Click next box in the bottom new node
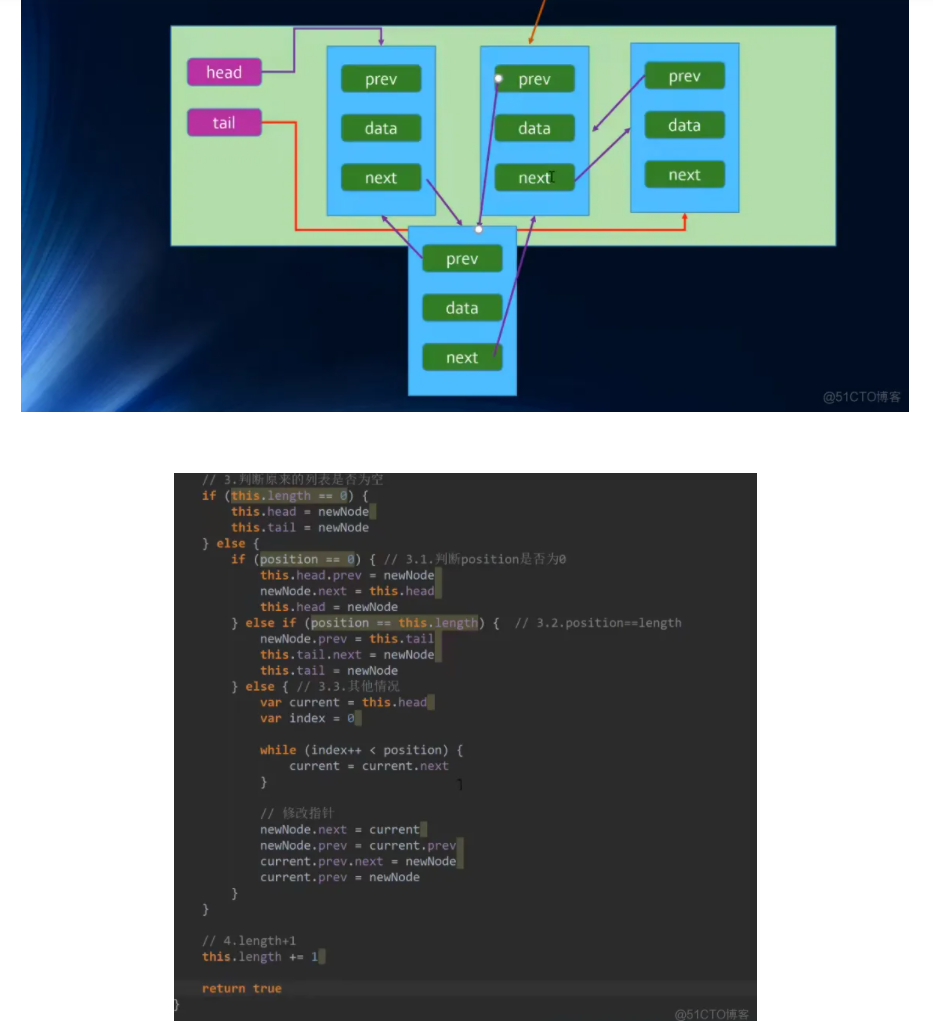This screenshot has height=1021, width=933. [x=462, y=357]
